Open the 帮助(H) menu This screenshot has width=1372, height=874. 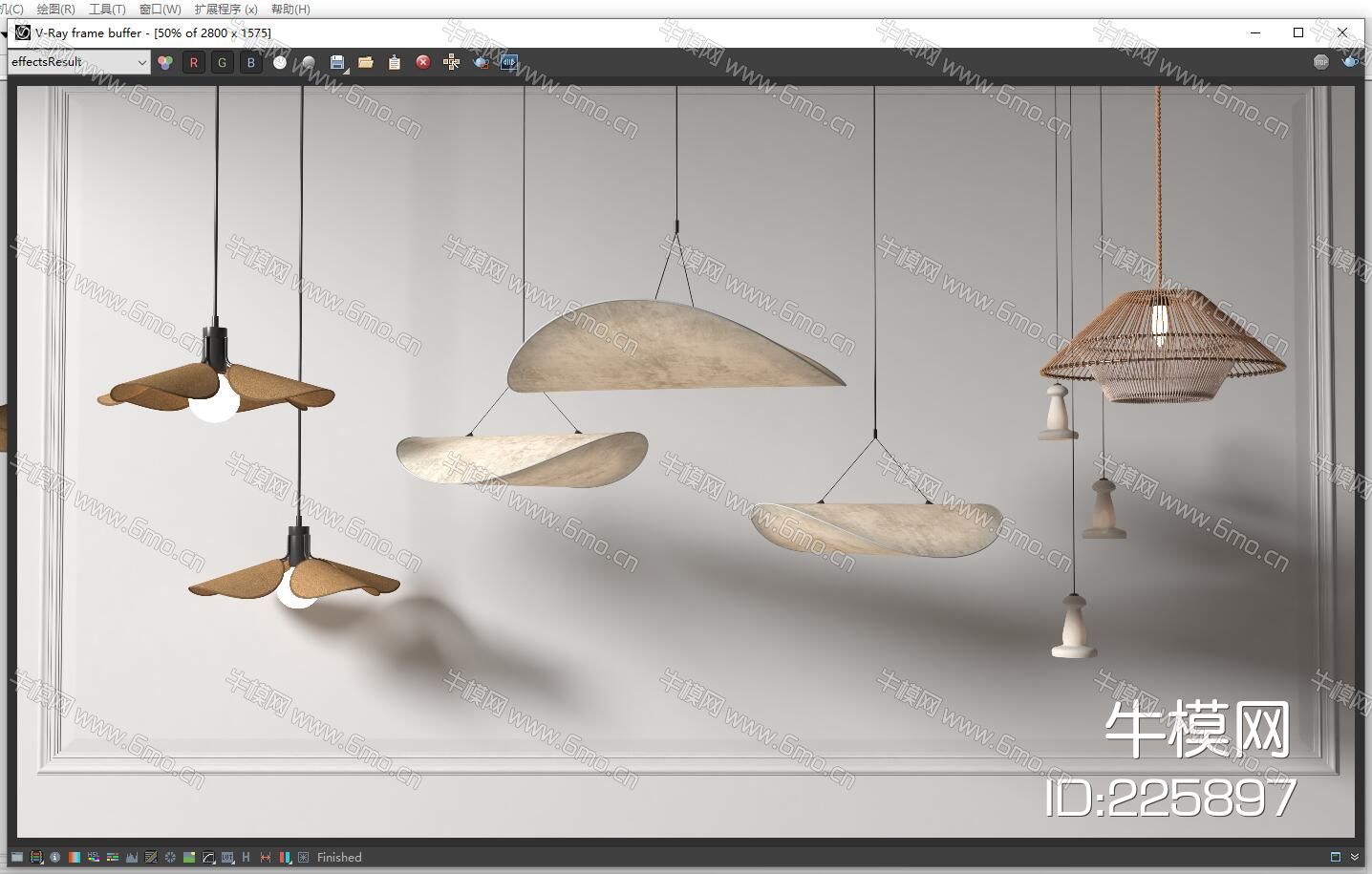pyautogui.click(x=290, y=9)
